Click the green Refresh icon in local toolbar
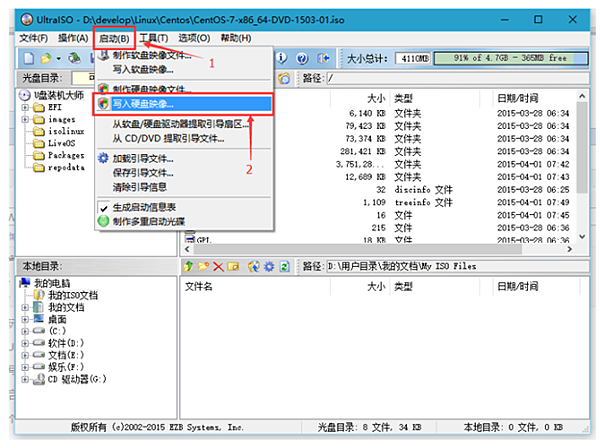 coord(284,267)
